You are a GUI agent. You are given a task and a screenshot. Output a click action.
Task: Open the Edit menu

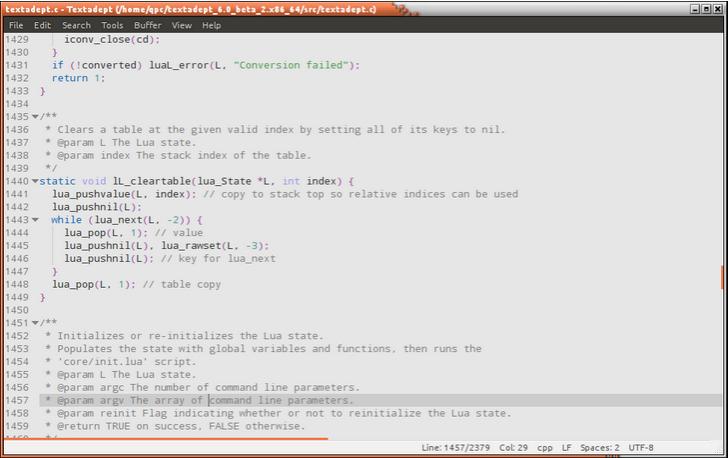click(42, 25)
